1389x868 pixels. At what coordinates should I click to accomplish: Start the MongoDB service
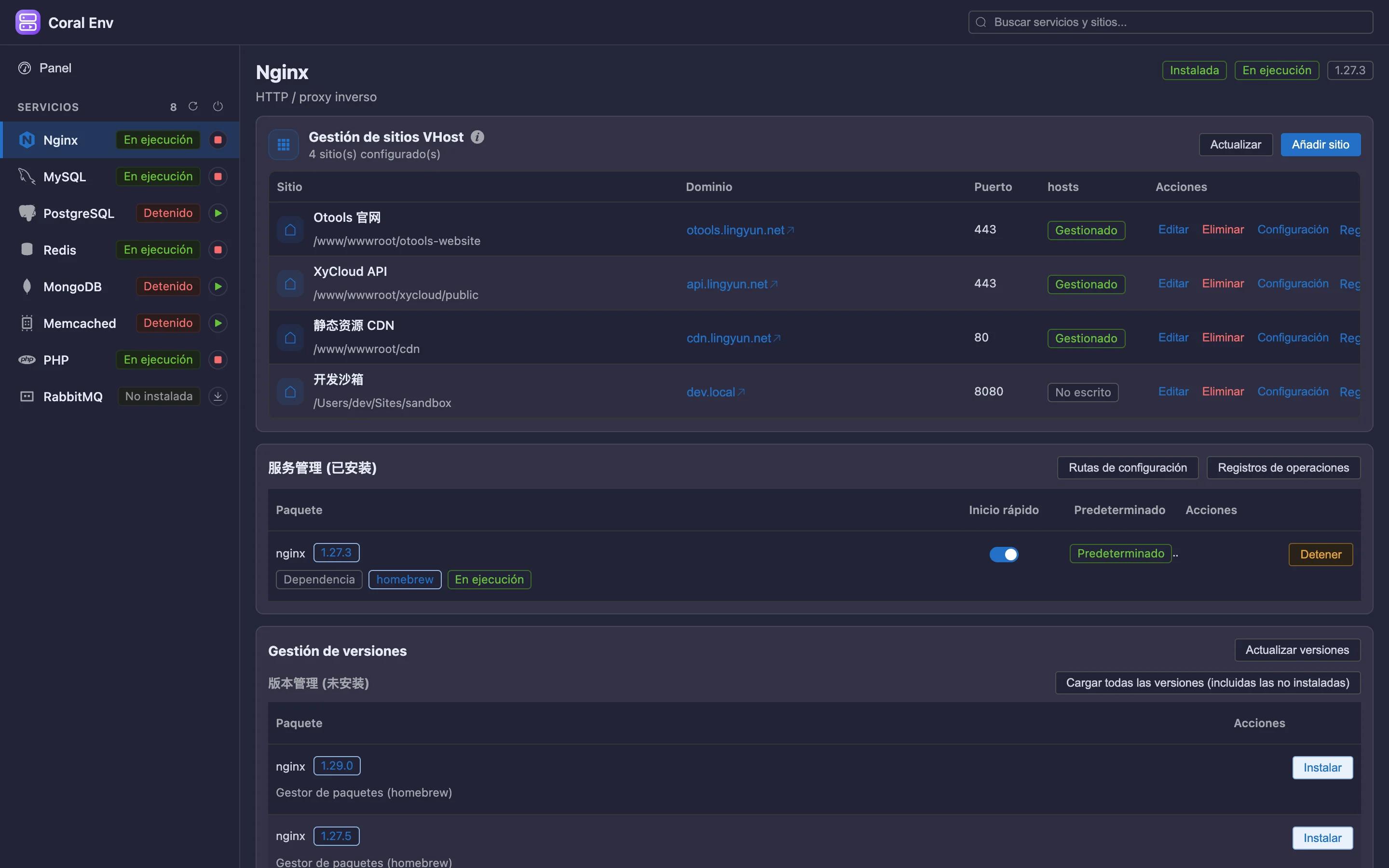(x=218, y=286)
